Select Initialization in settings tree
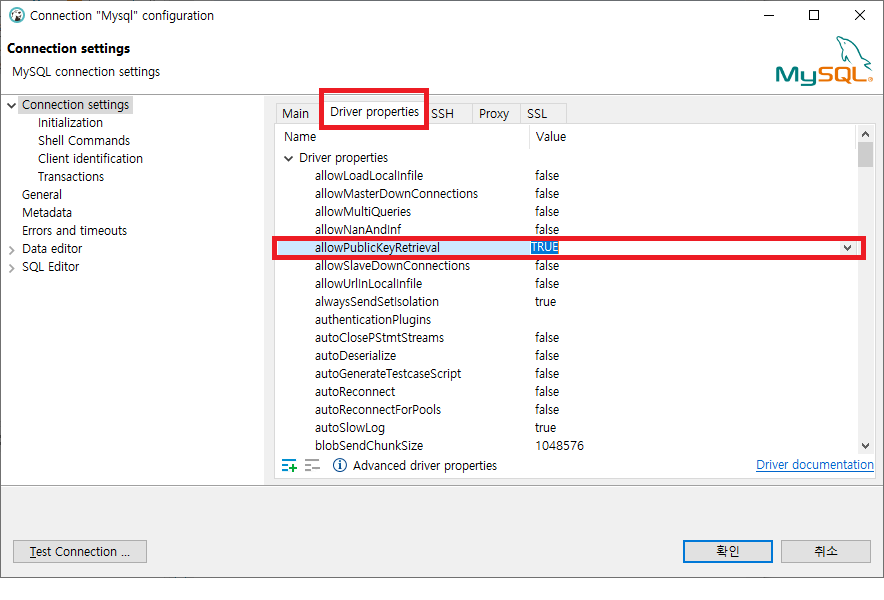The image size is (884, 600). (70, 123)
